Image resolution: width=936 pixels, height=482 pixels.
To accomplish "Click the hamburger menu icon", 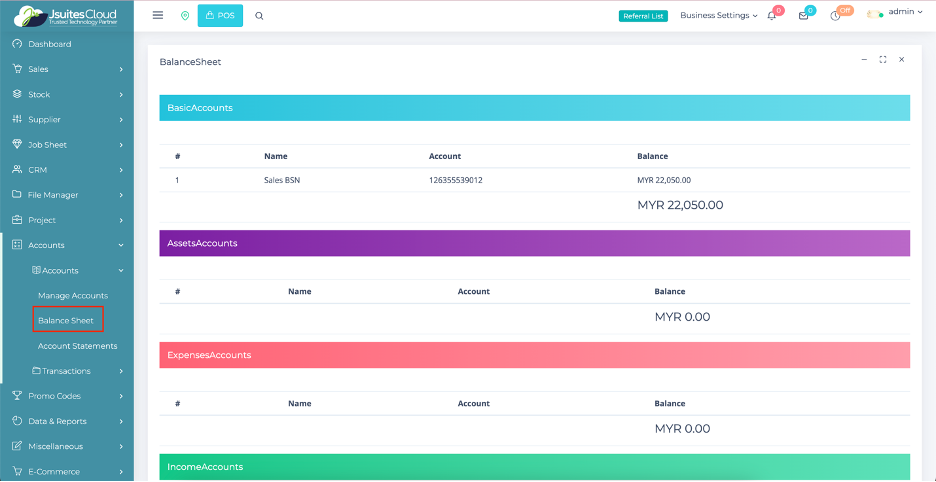I will click(x=158, y=15).
